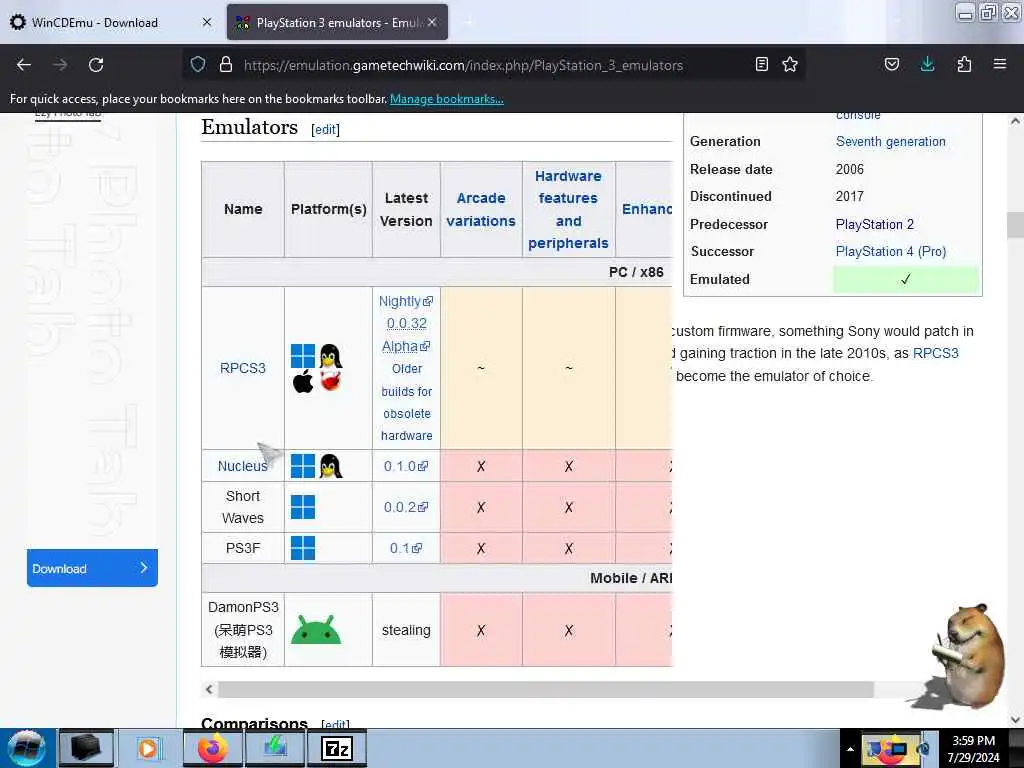This screenshot has height=768, width=1024.
Task: Click the Enhanc column header link
Action: point(647,210)
